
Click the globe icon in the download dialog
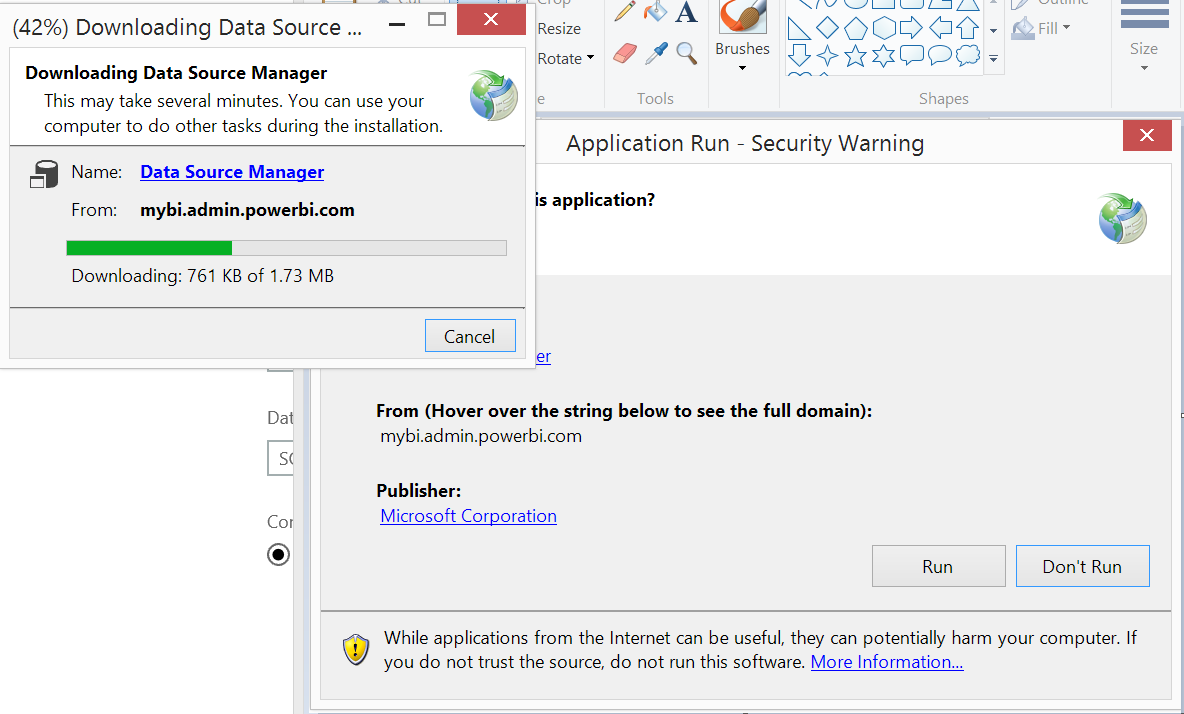coord(493,95)
